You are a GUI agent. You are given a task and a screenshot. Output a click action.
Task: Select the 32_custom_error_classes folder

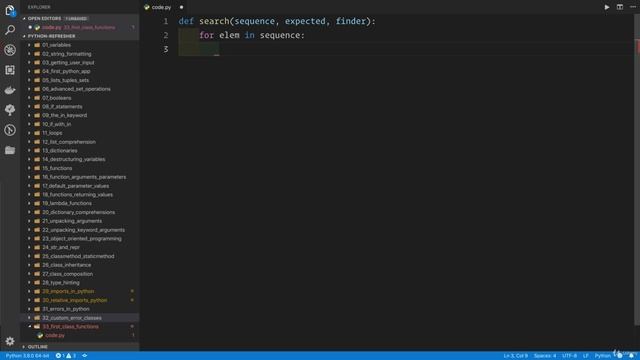coord(80,318)
